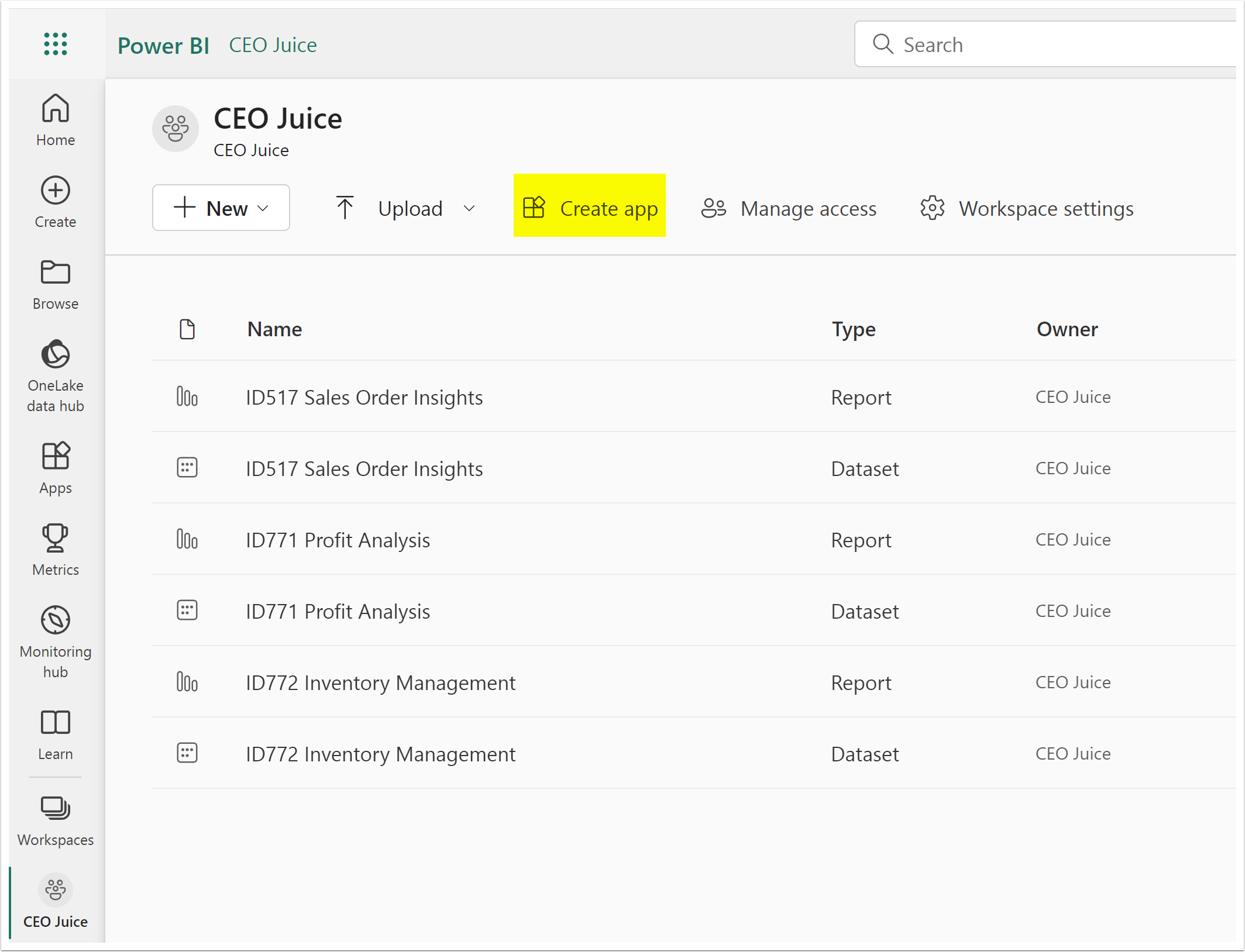The width and height of the screenshot is (1245, 952).
Task: Click the ID517 Sales Order Insights dataset icon
Action: tap(187, 468)
